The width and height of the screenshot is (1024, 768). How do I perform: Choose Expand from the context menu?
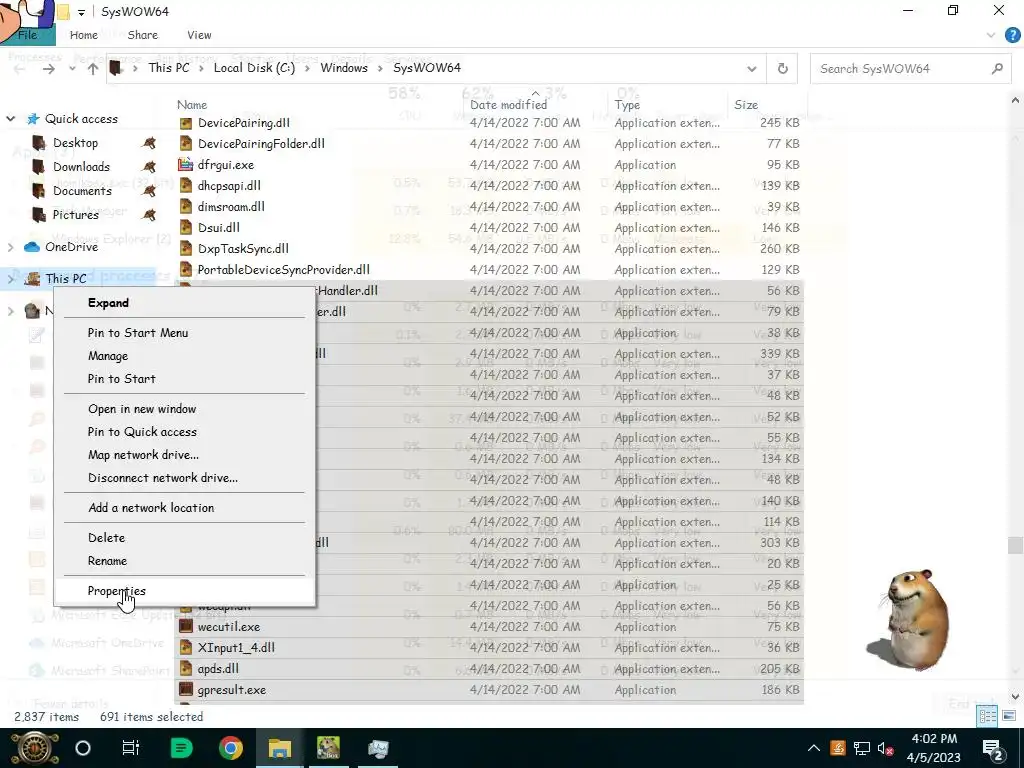click(108, 302)
